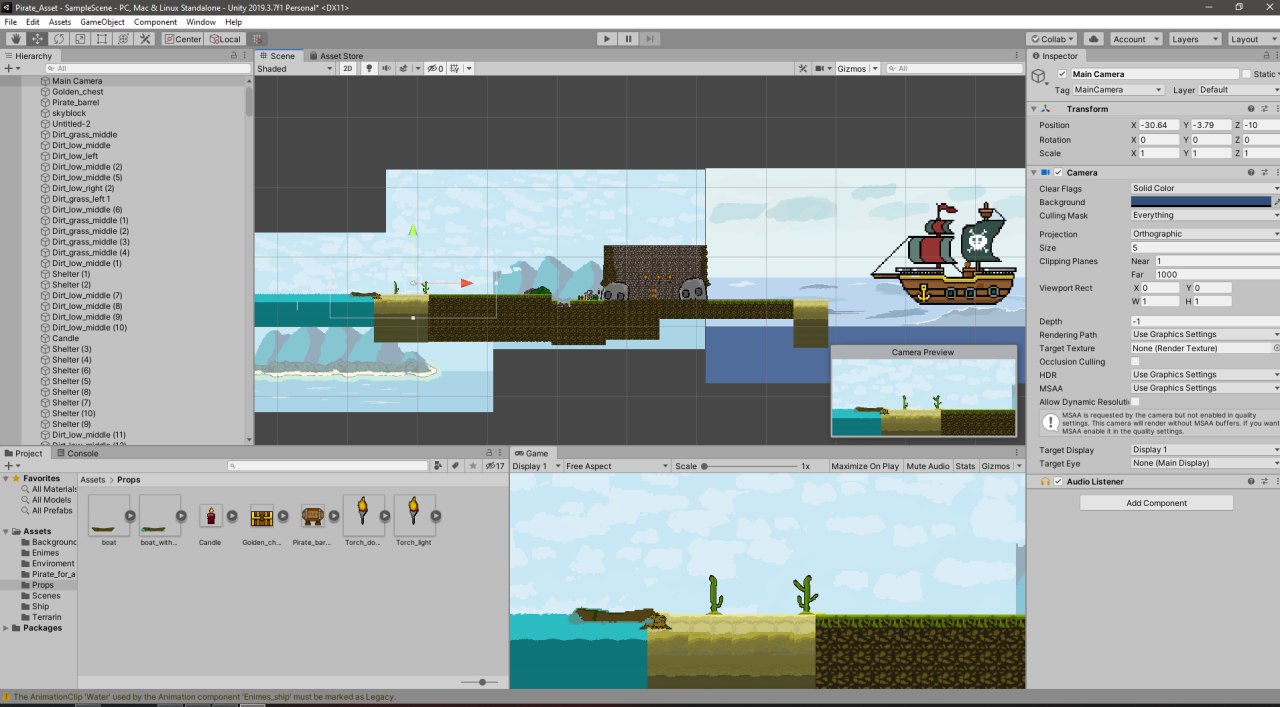Open the Component menu
This screenshot has height=707, width=1280.
coord(155,22)
